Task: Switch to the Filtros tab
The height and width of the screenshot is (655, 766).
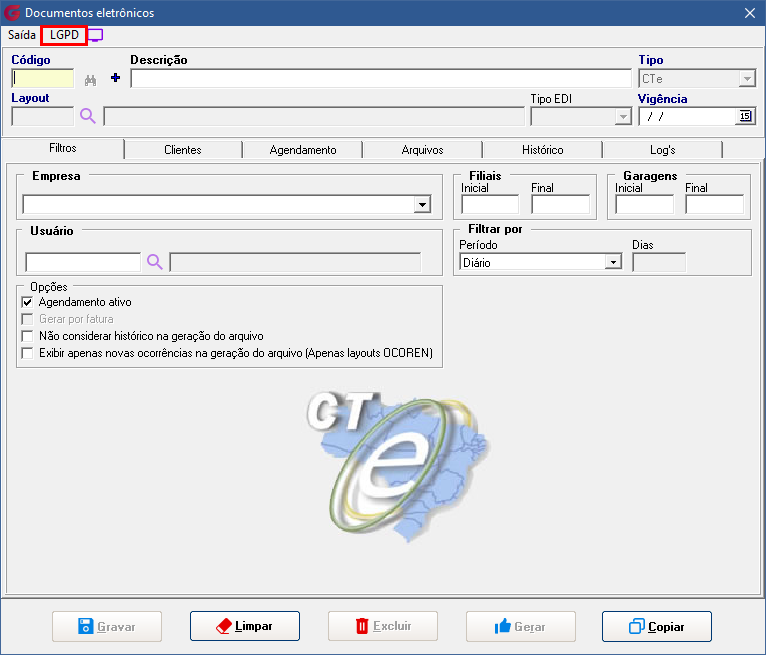Action: (x=63, y=148)
